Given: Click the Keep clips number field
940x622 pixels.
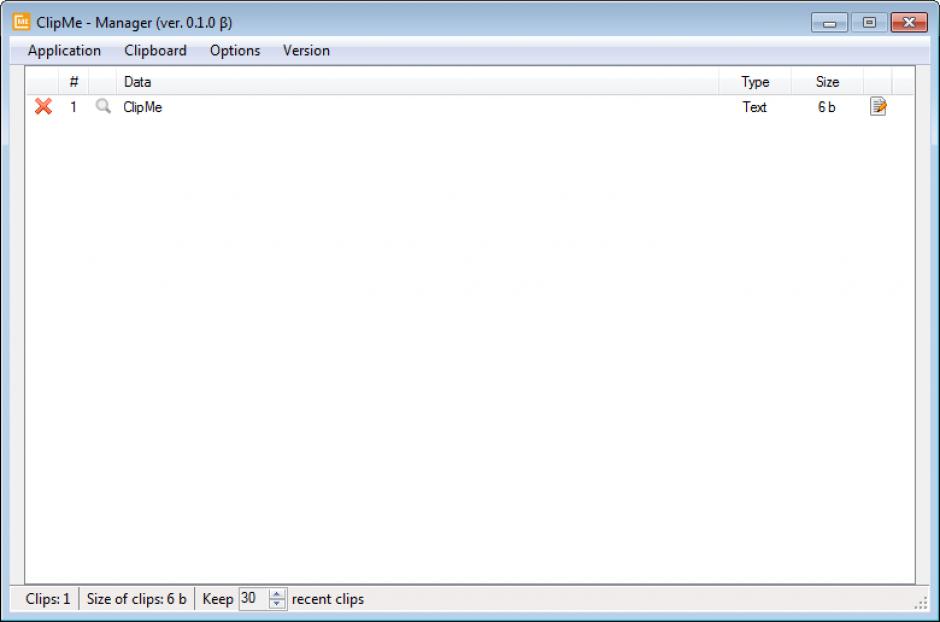Looking at the screenshot, I should (x=252, y=599).
